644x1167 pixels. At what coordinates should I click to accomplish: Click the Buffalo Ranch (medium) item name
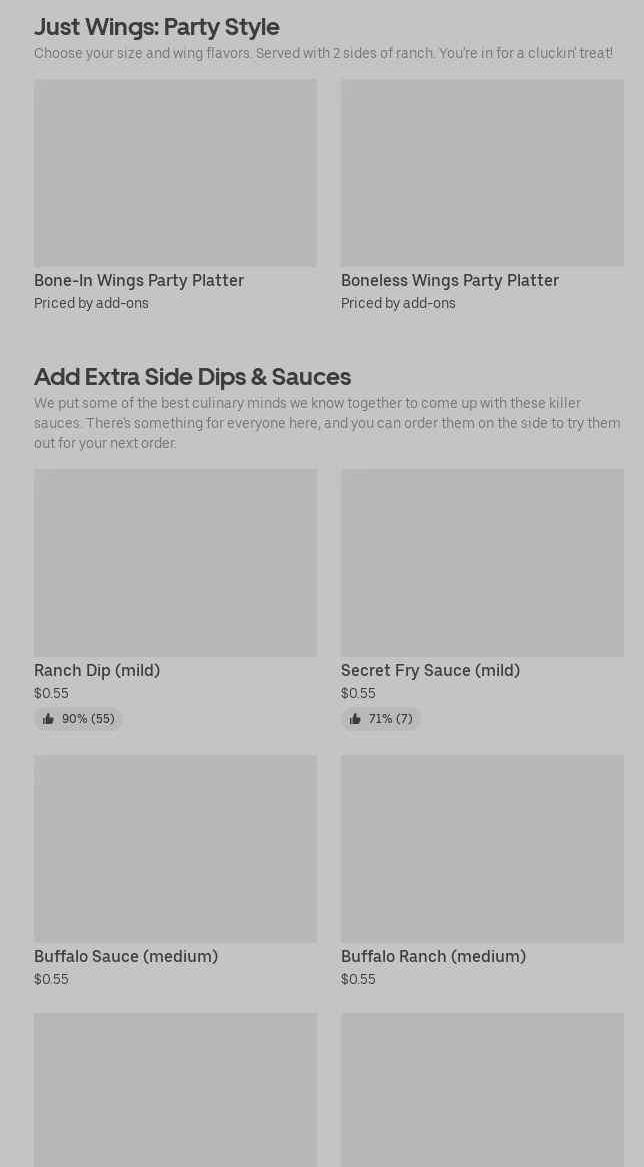tap(433, 956)
